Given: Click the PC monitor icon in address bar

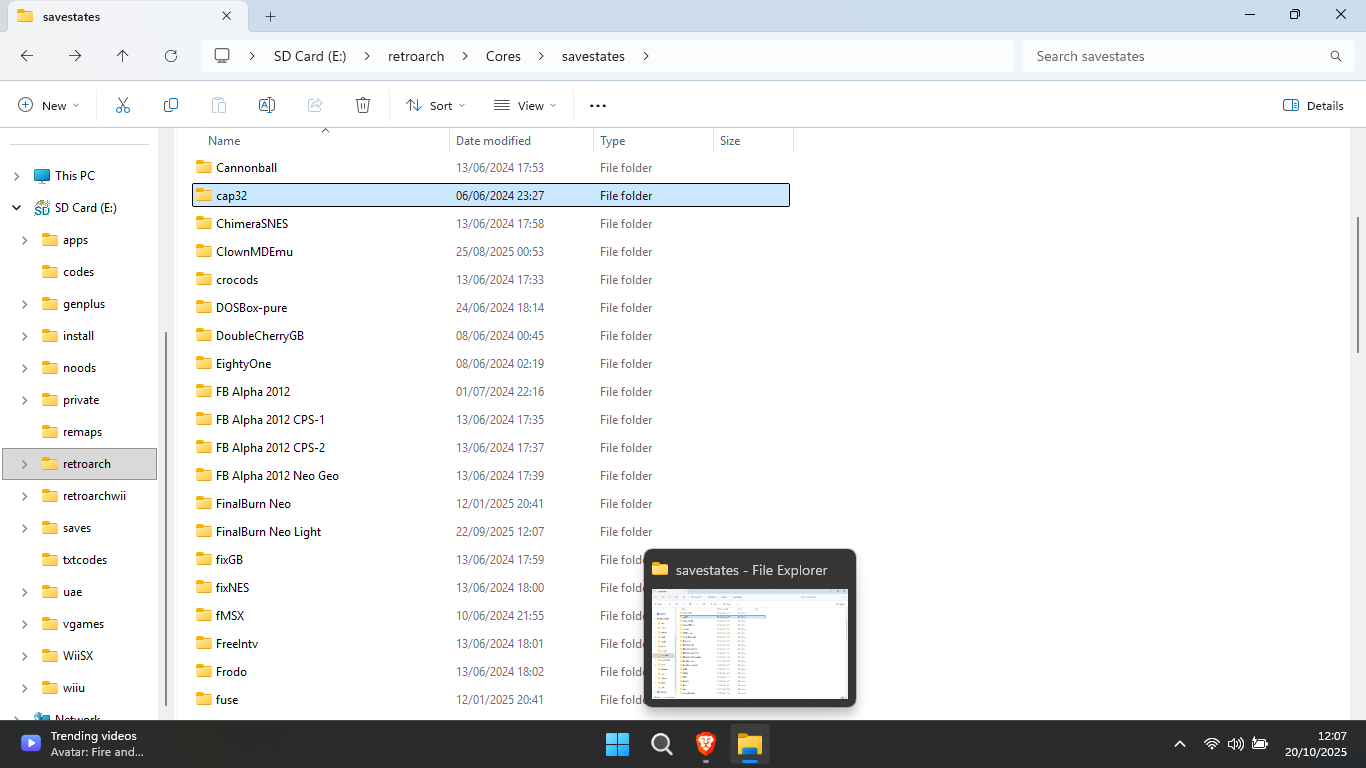Looking at the screenshot, I should pos(222,56).
